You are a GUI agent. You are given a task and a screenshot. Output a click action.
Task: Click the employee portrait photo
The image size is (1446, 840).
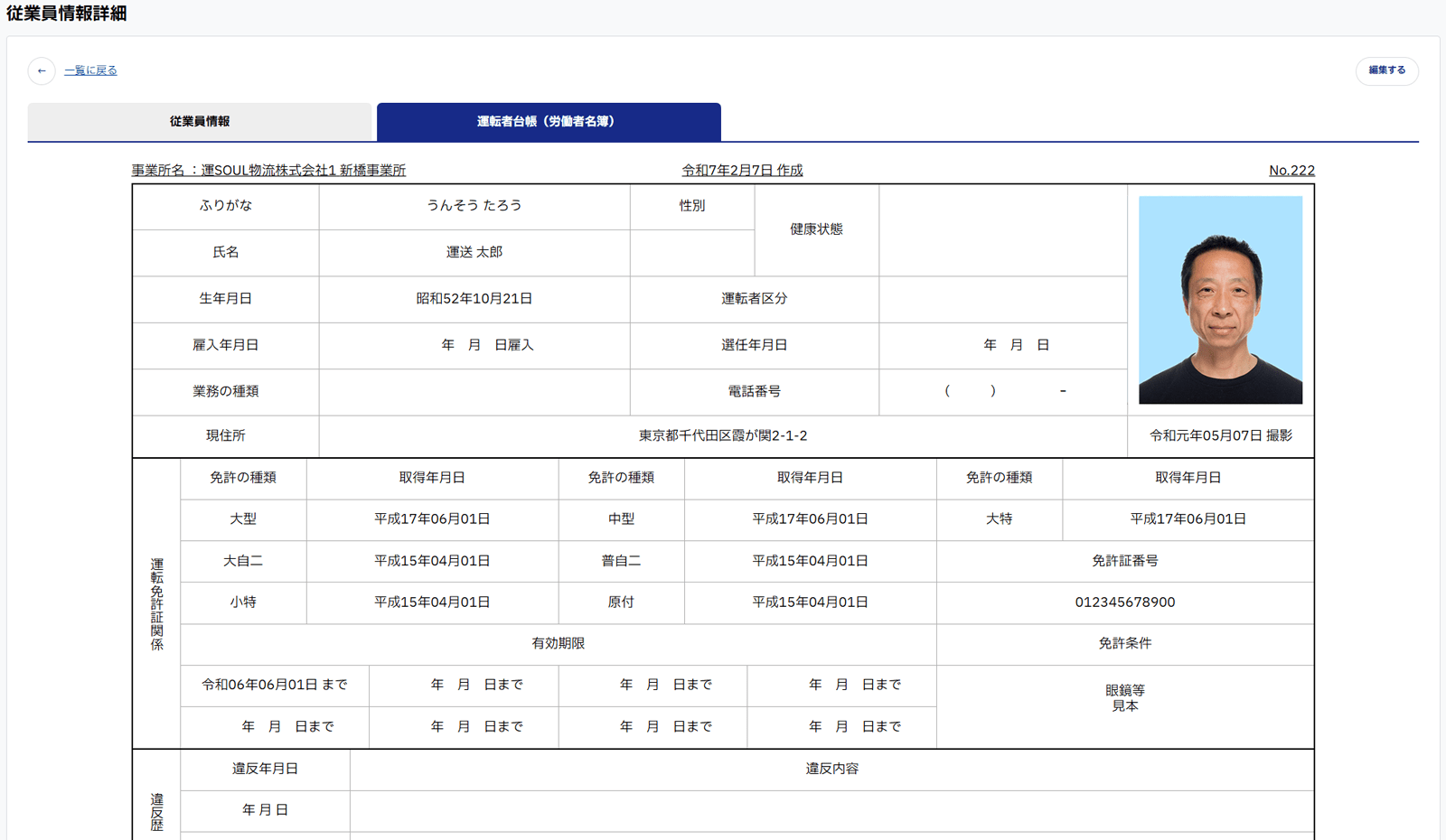coord(1220,300)
